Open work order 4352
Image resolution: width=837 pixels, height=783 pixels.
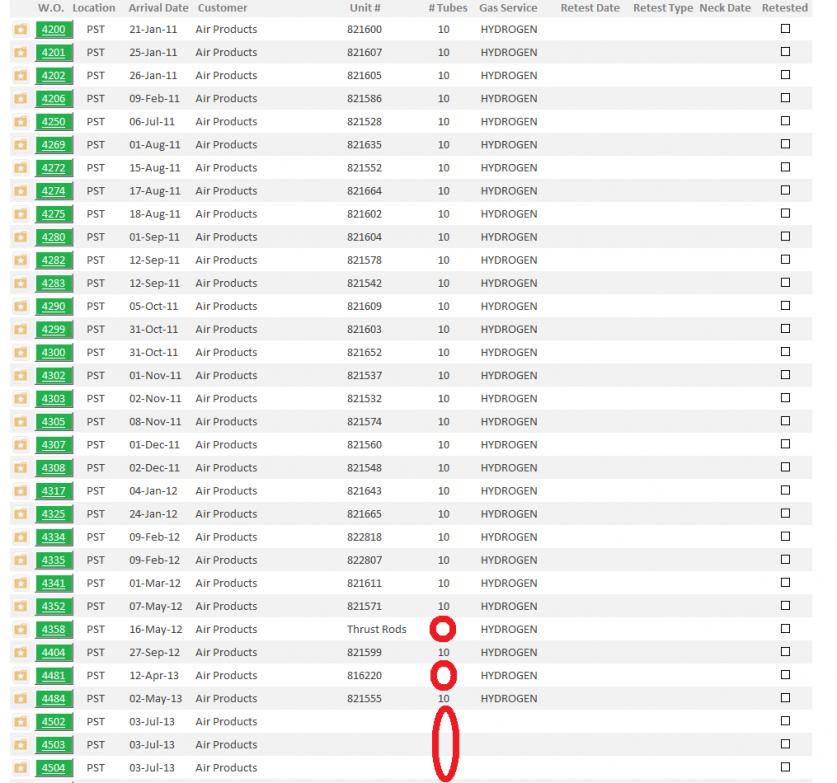click(x=54, y=606)
